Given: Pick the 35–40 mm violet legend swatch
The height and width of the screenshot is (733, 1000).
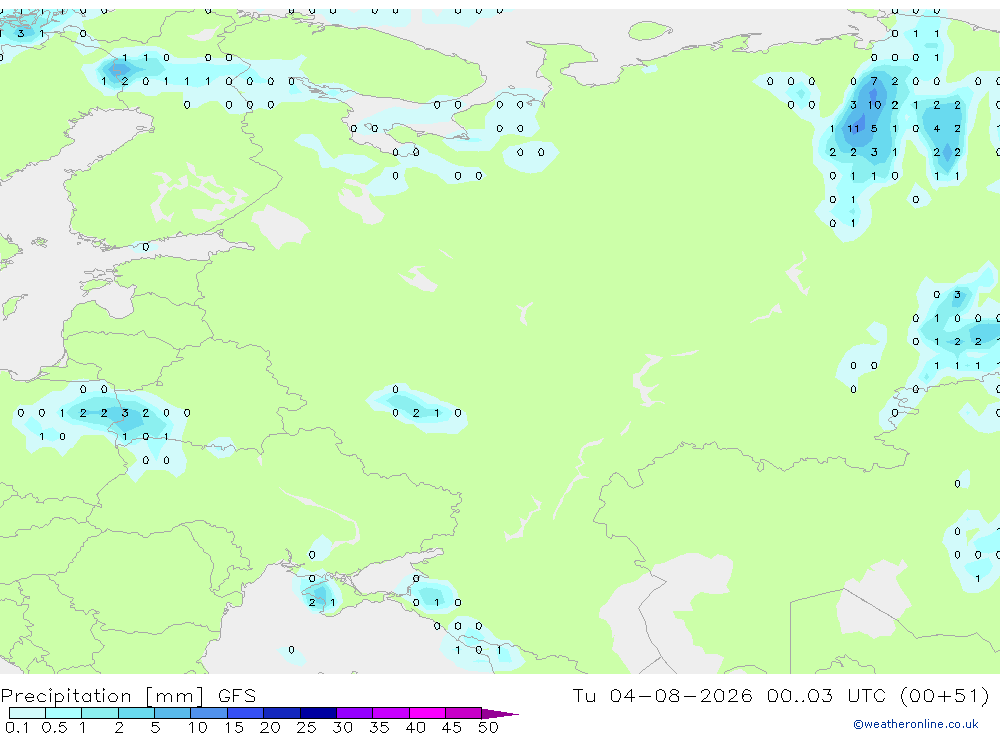Looking at the screenshot, I should 391,713.
